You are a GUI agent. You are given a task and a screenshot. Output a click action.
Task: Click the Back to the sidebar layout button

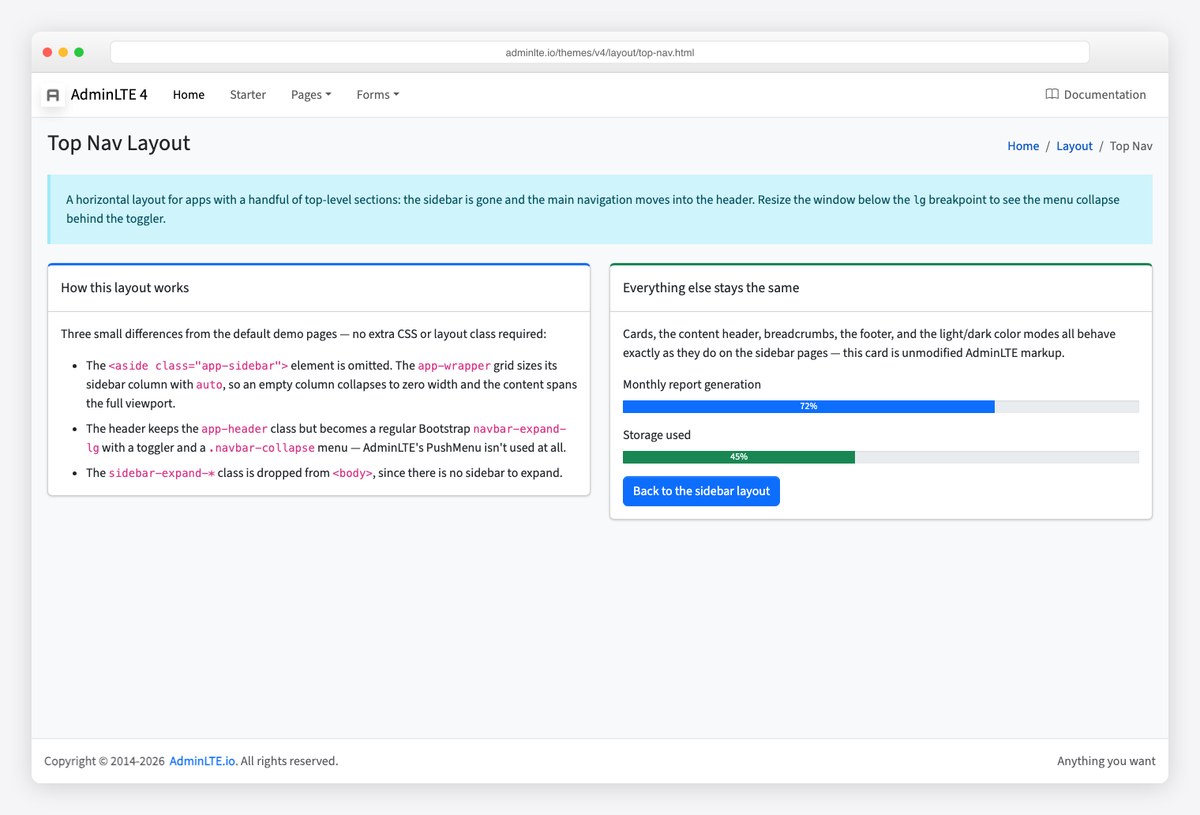(701, 491)
